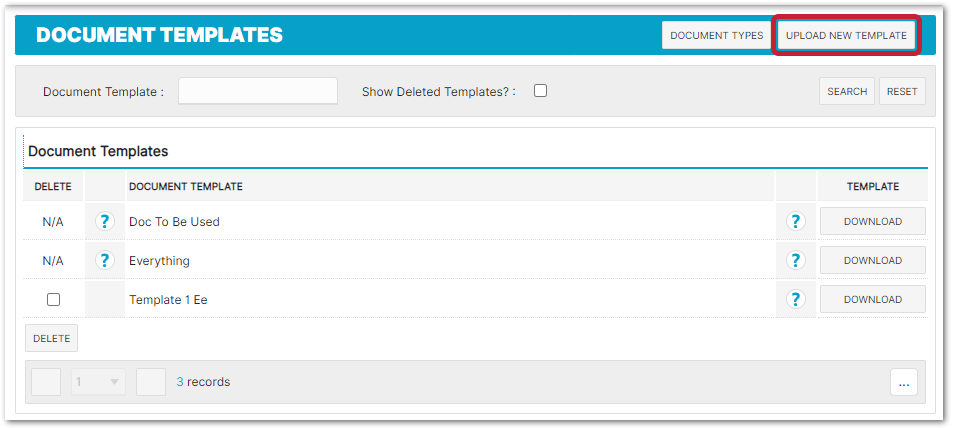
Task: Click right help icon in Template 1 Ee row
Action: point(796,299)
